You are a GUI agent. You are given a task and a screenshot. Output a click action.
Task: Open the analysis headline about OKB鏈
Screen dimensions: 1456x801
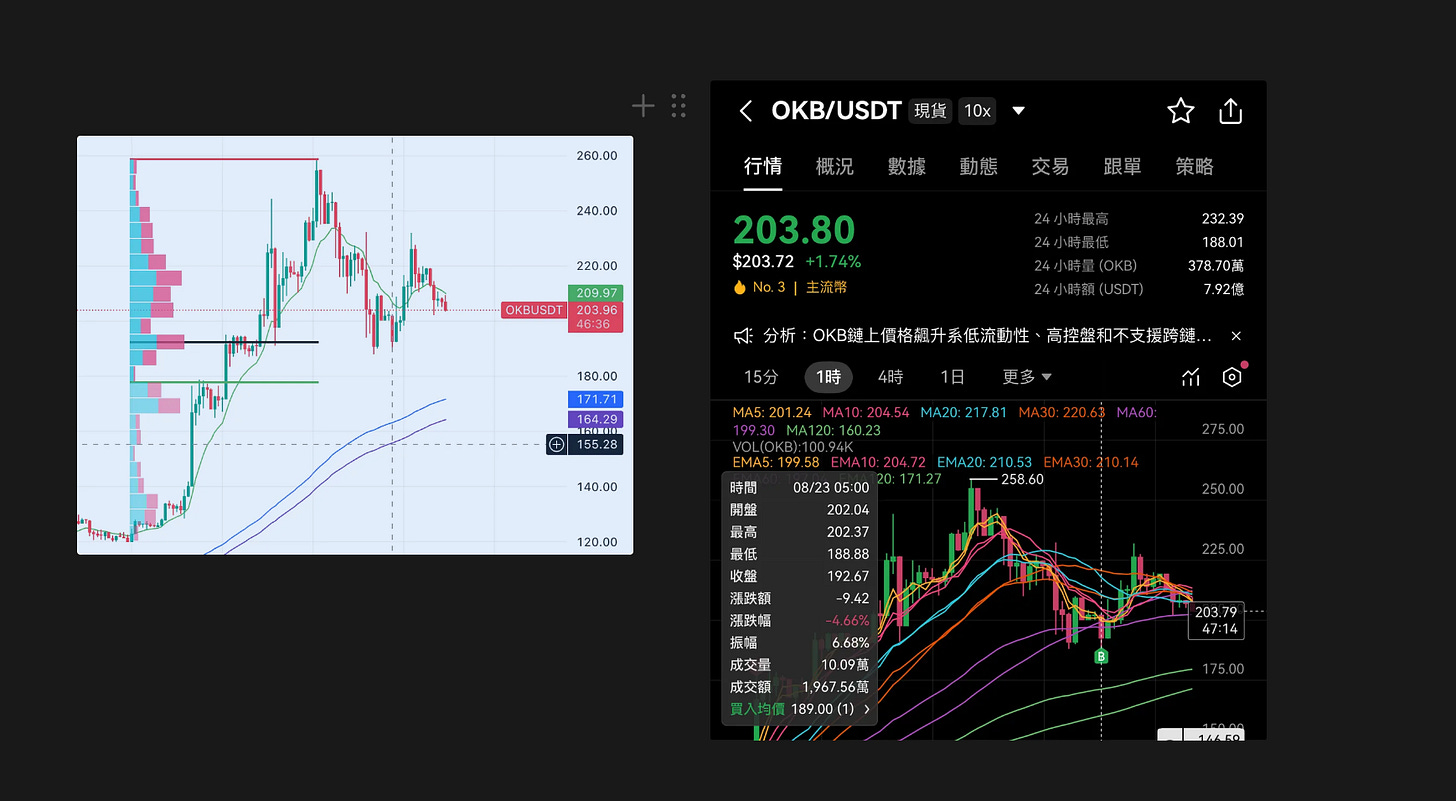pyautogui.click(x=988, y=336)
